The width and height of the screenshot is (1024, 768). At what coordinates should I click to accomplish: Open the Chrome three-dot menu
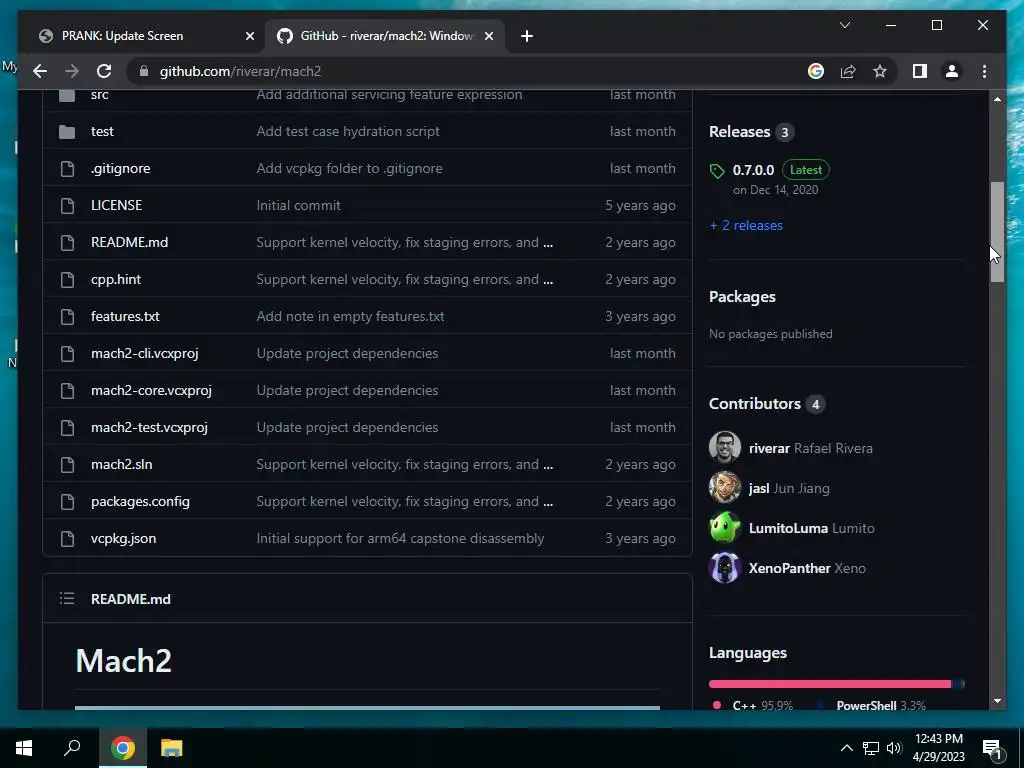click(984, 71)
